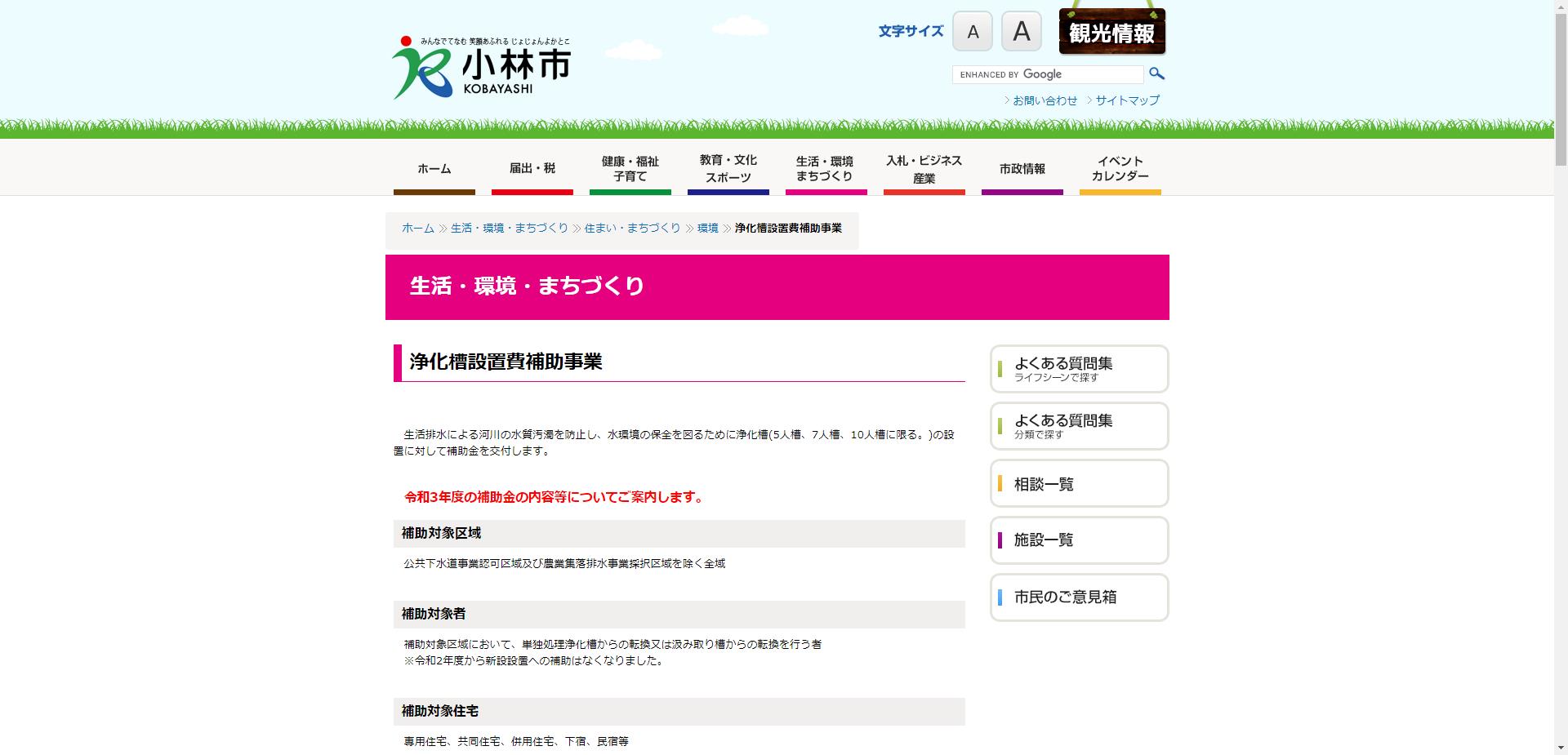This screenshot has height=755, width=1568.
Task: Open the 市民のご意見箱 page
Action: [x=1079, y=597]
